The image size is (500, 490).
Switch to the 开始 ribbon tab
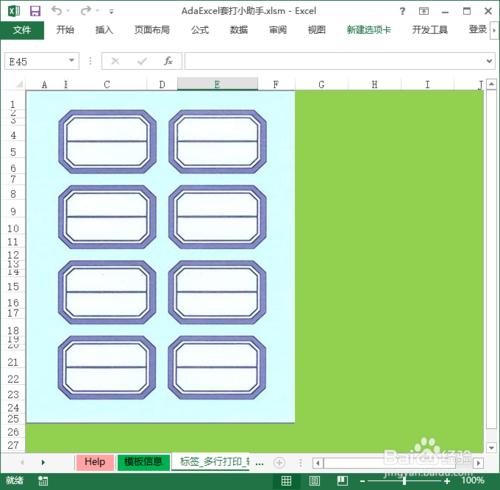click(x=65, y=30)
